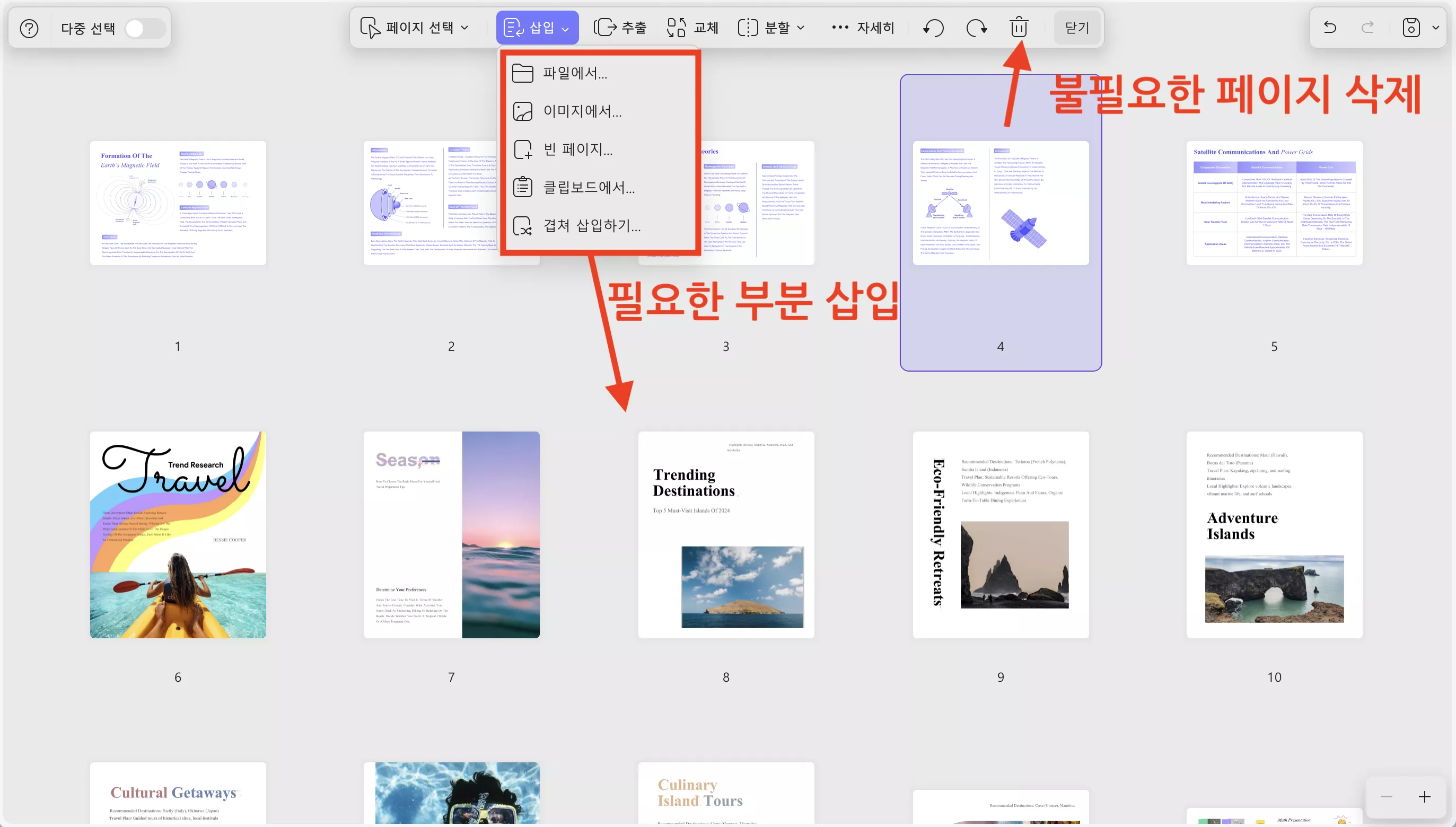Click the 빈 페이지 insert option
This screenshot has height=827, width=1456.
click(x=577, y=149)
